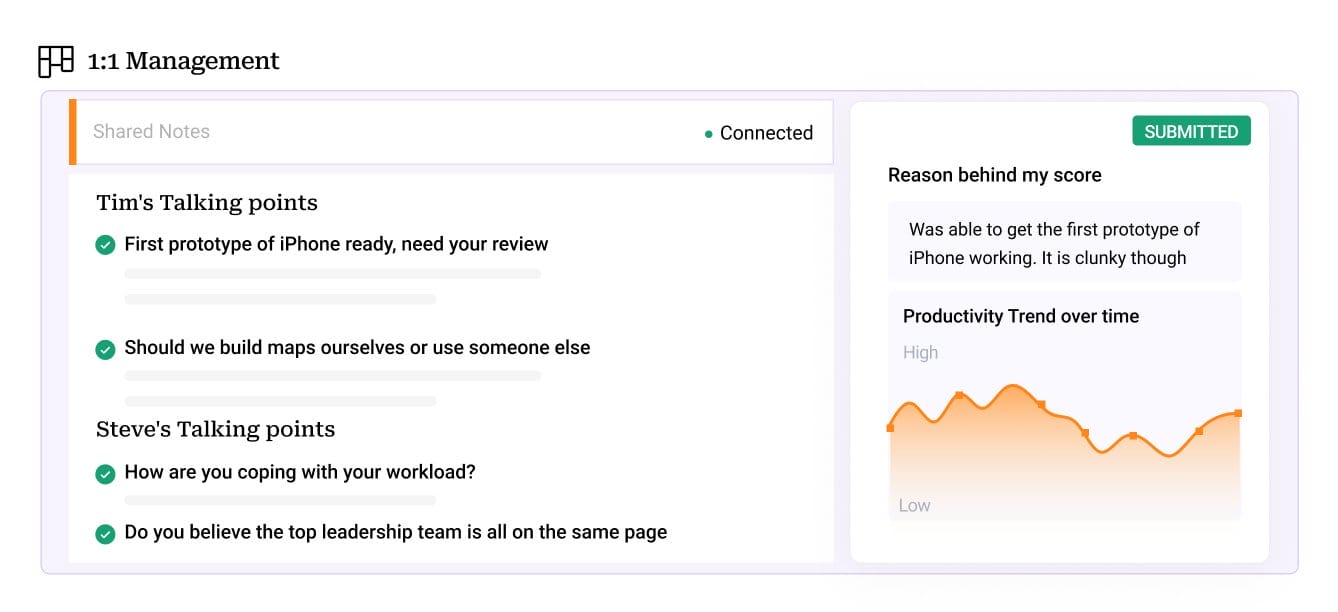
Task: Expand the Productivity Trend over time chart
Action: [x=1020, y=316]
